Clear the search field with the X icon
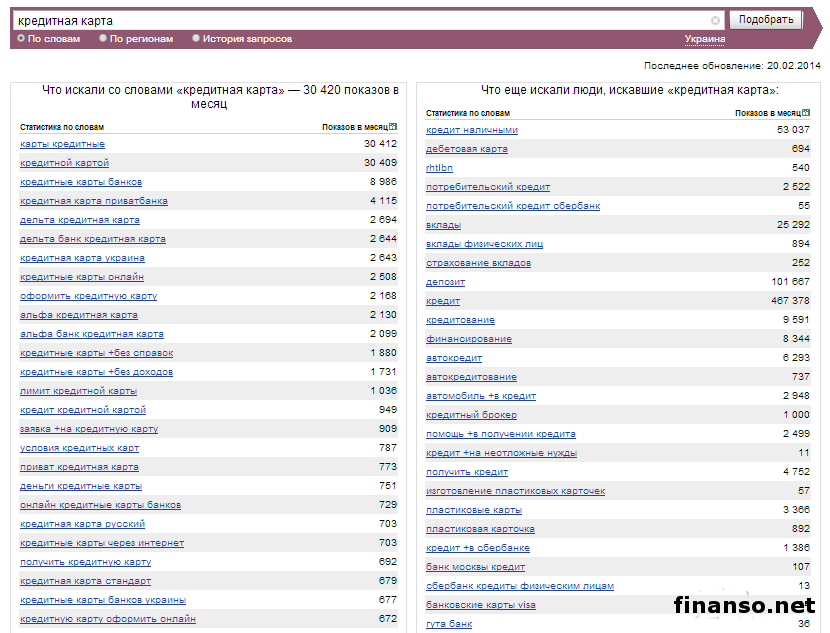 point(715,20)
